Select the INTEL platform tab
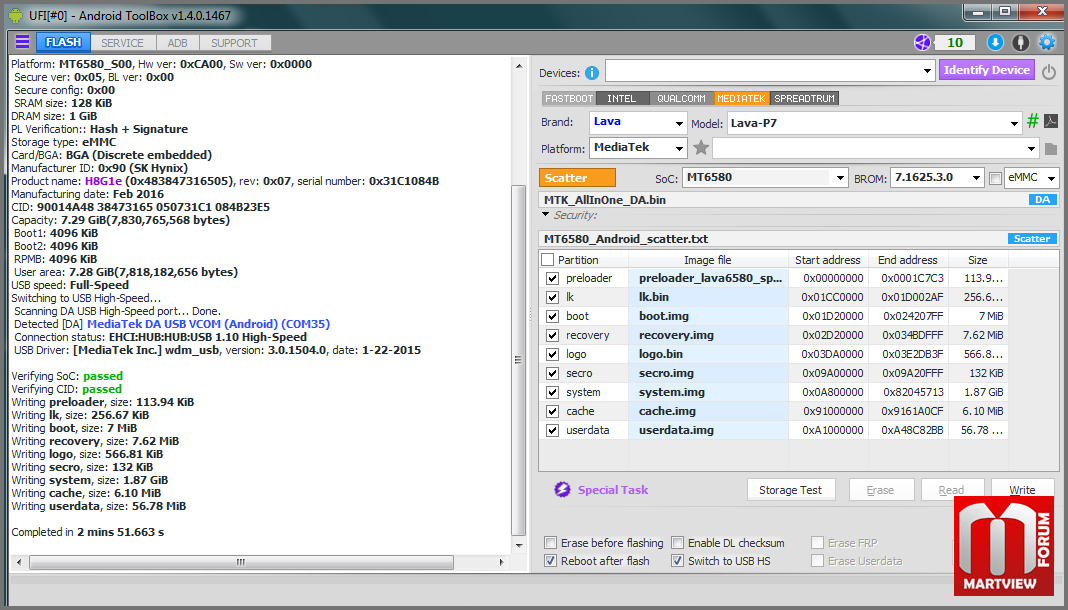 [x=622, y=99]
